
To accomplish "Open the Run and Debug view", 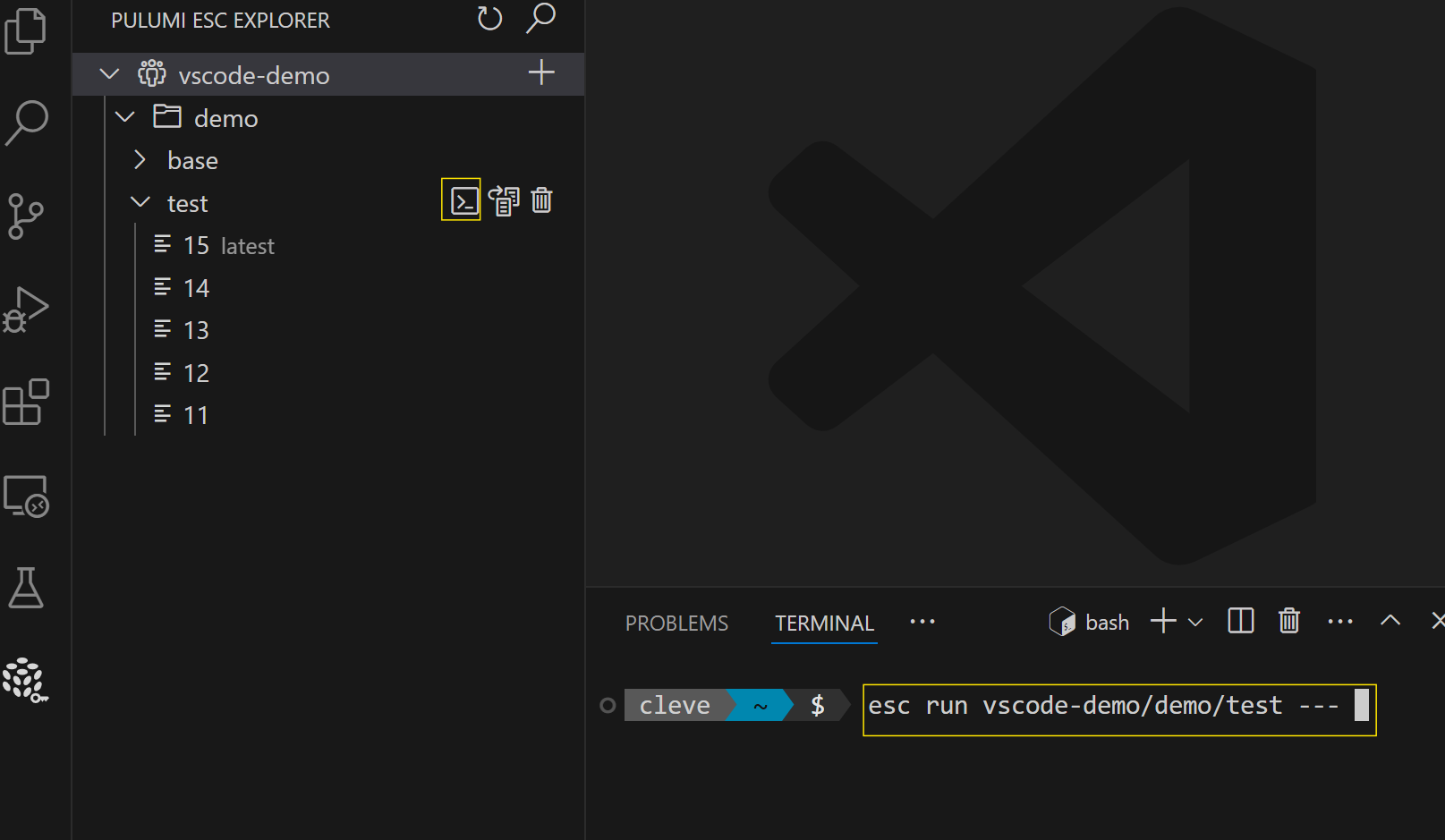I will (x=27, y=309).
